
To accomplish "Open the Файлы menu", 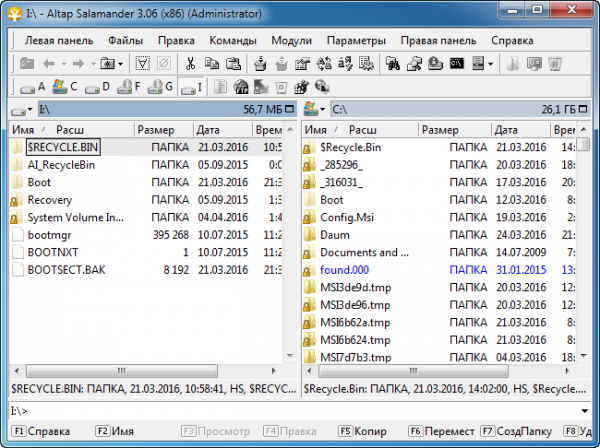I will pyautogui.click(x=126, y=41).
